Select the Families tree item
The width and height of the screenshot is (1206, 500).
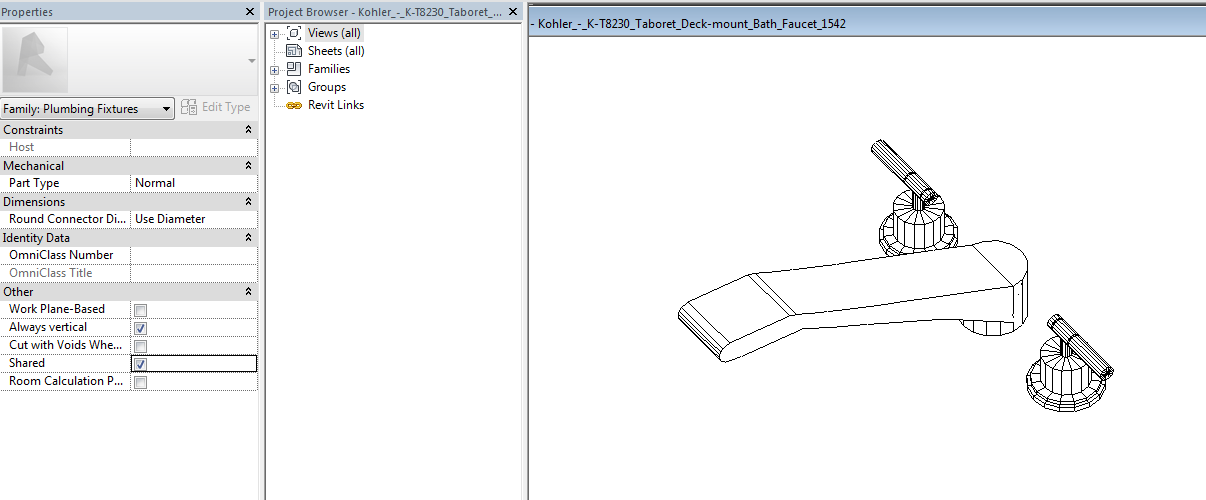(329, 69)
